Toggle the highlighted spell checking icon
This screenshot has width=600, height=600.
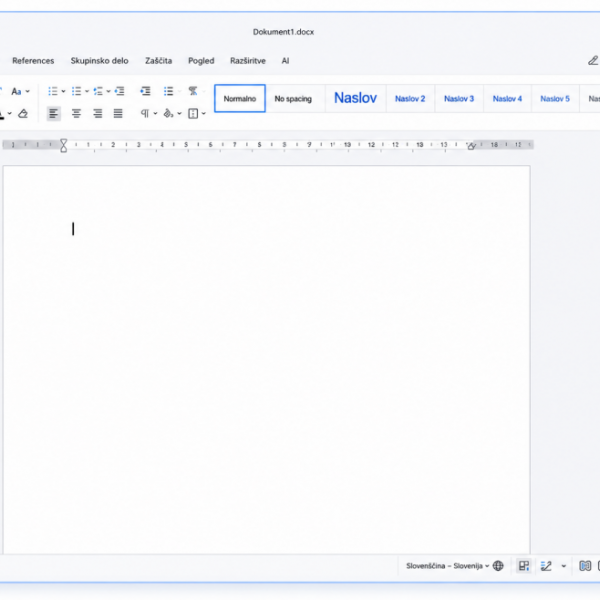pyautogui.click(x=524, y=566)
